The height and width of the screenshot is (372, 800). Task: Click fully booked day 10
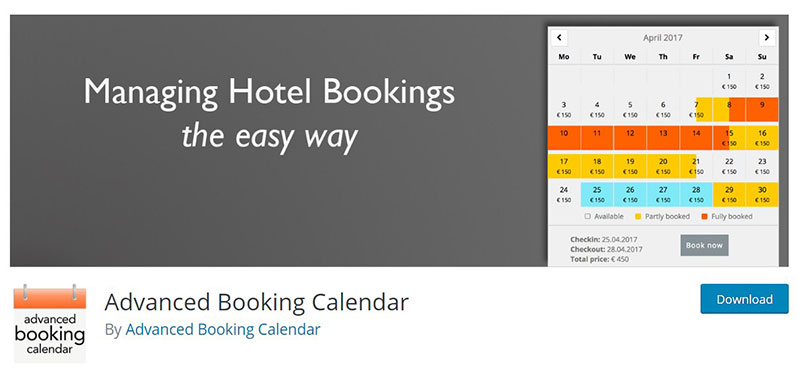[564, 138]
